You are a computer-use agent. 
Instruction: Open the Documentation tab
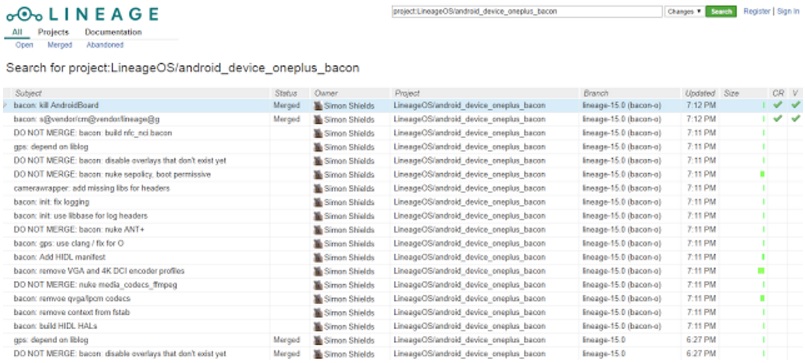[x=113, y=32]
